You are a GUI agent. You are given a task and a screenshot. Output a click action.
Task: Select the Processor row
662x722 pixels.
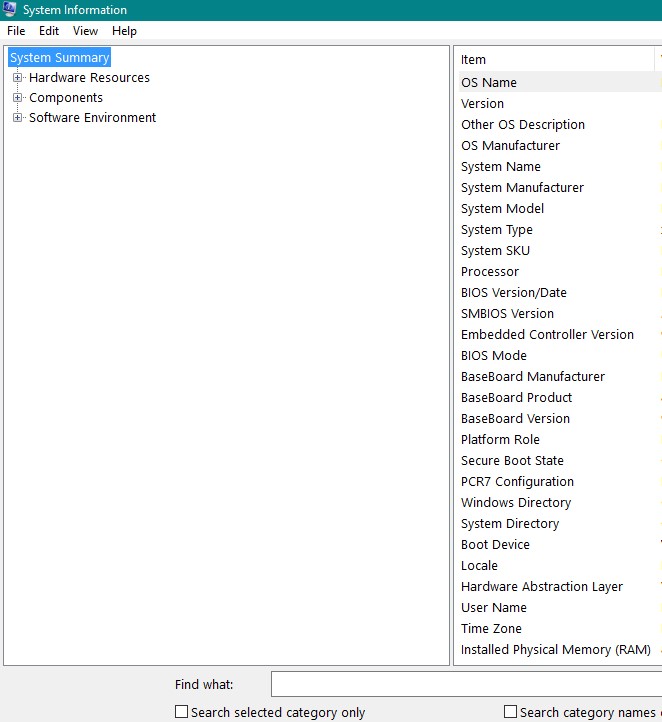click(560, 272)
